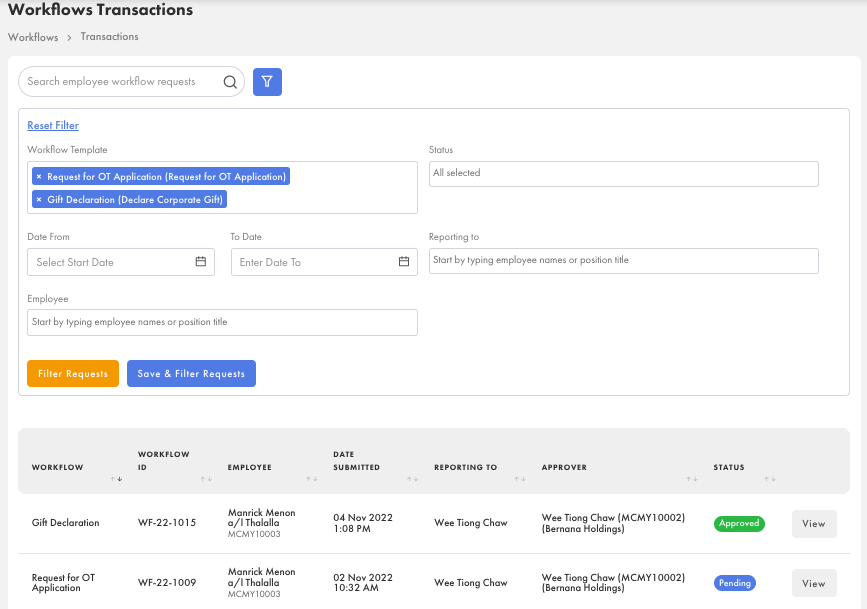Image resolution: width=867 pixels, height=609 pixels.
Task: View the WF-22-1015 Gift Declaration request
Action: point(814,523)
